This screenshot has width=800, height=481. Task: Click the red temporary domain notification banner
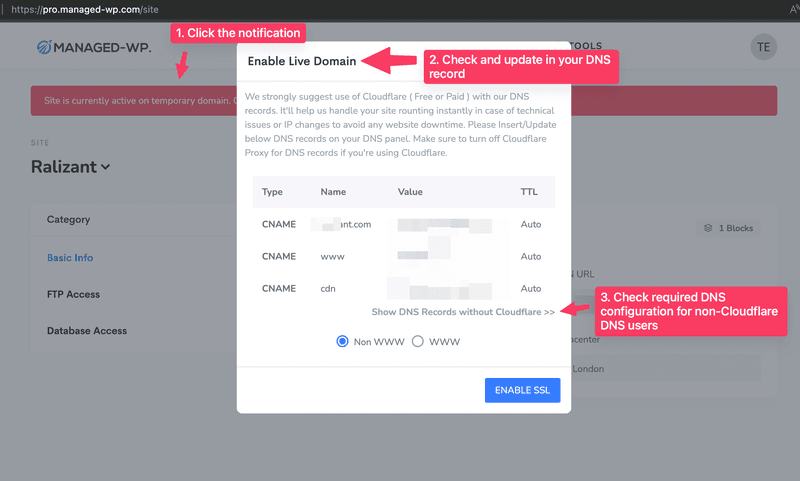tap(404, 100)
